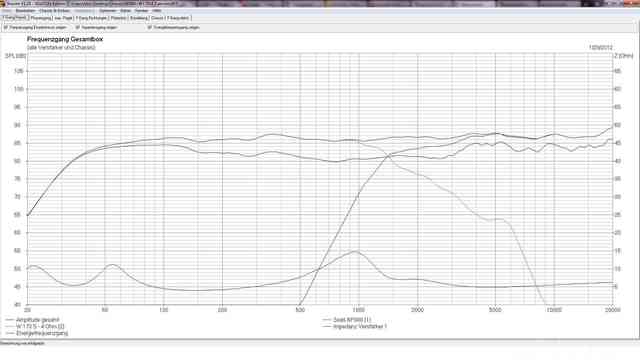Switch to the max. Pegel tab
Image resolution: width=640 pixels, height=360 pixels.
63,18
